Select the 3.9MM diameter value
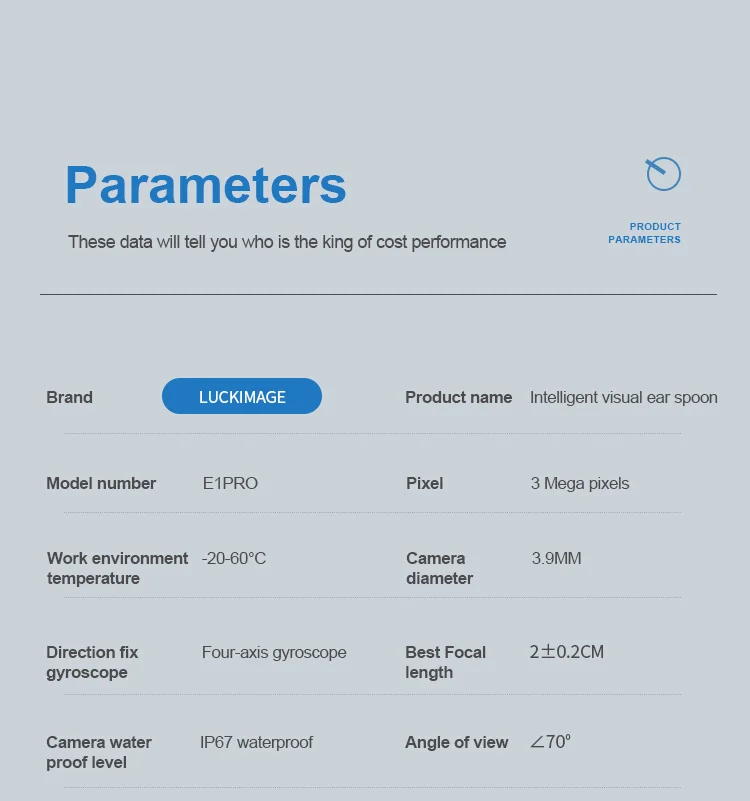 coord(556,558)
